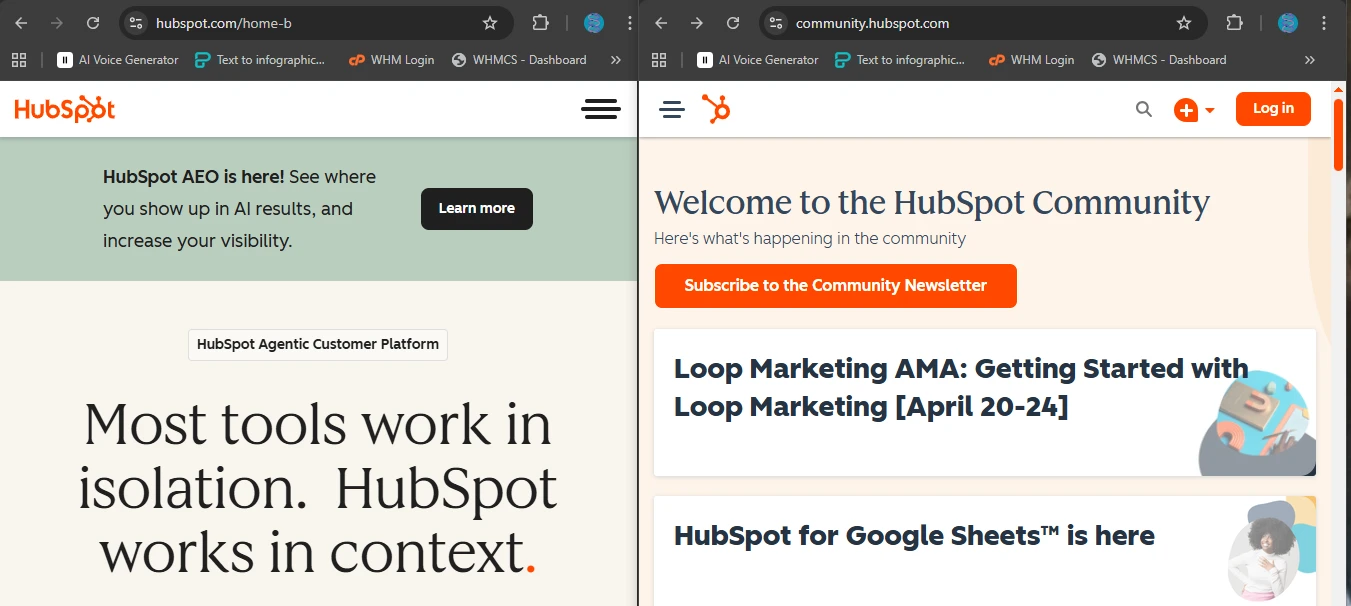Click the HubSpot wordmark logo
Image resolution: width=1351 pixels, height=606 pixels.
(65, 109)
